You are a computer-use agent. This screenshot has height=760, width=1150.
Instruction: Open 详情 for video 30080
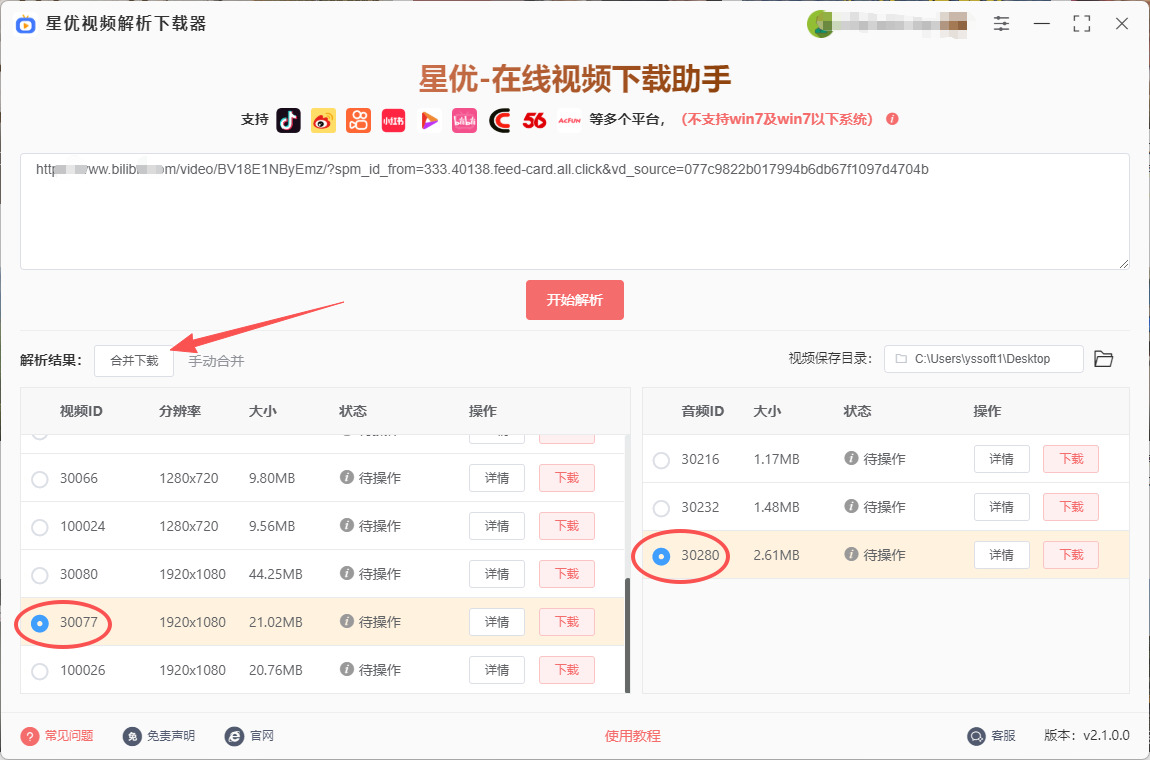coord(497,574)
